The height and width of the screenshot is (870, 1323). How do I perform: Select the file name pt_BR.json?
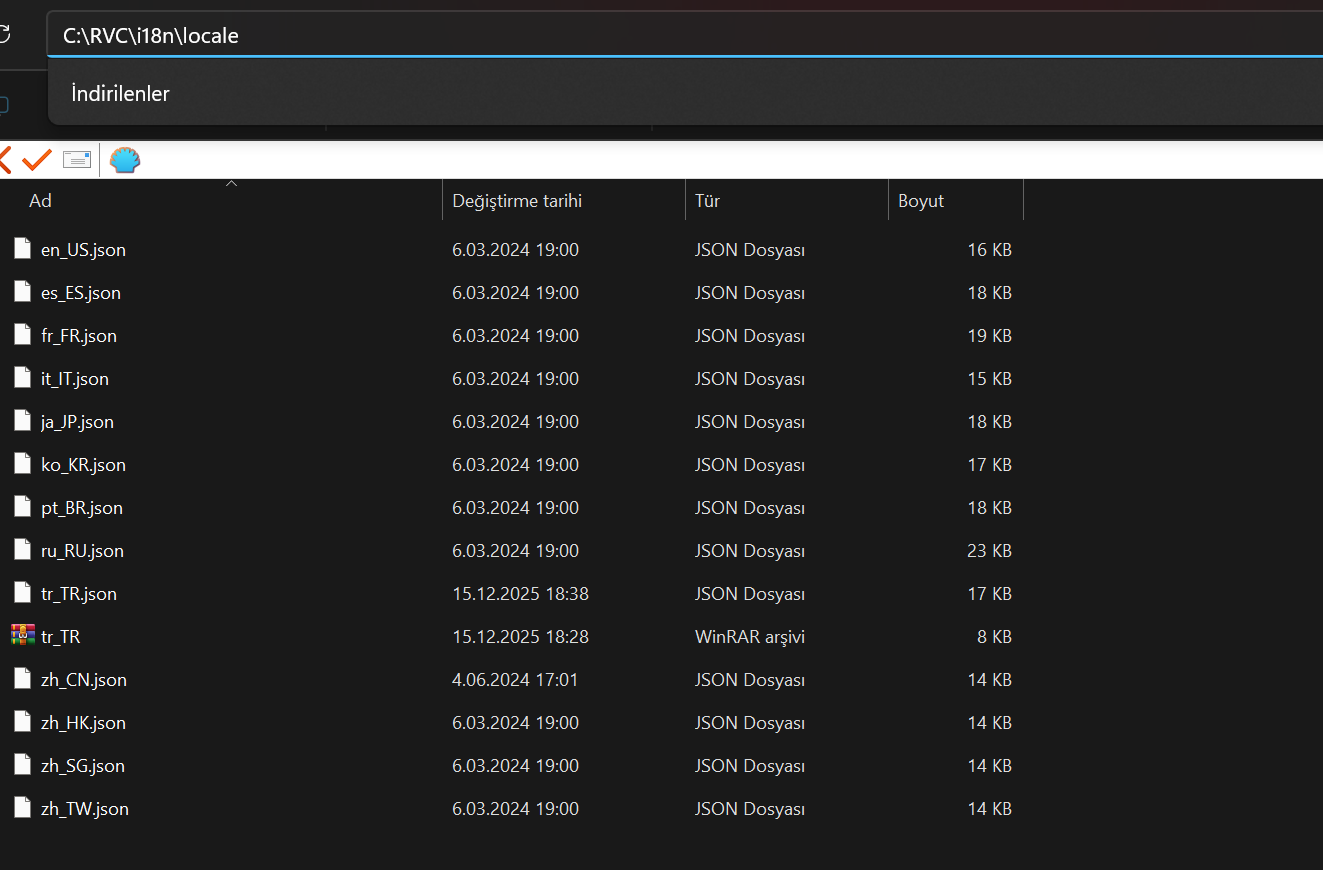click(x=82, y=508)
